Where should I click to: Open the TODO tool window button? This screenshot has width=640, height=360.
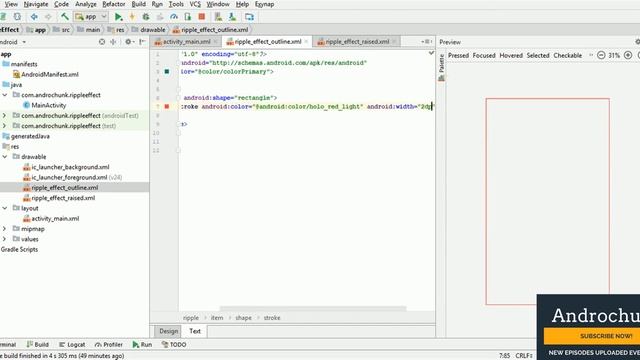tap(174, 344)
